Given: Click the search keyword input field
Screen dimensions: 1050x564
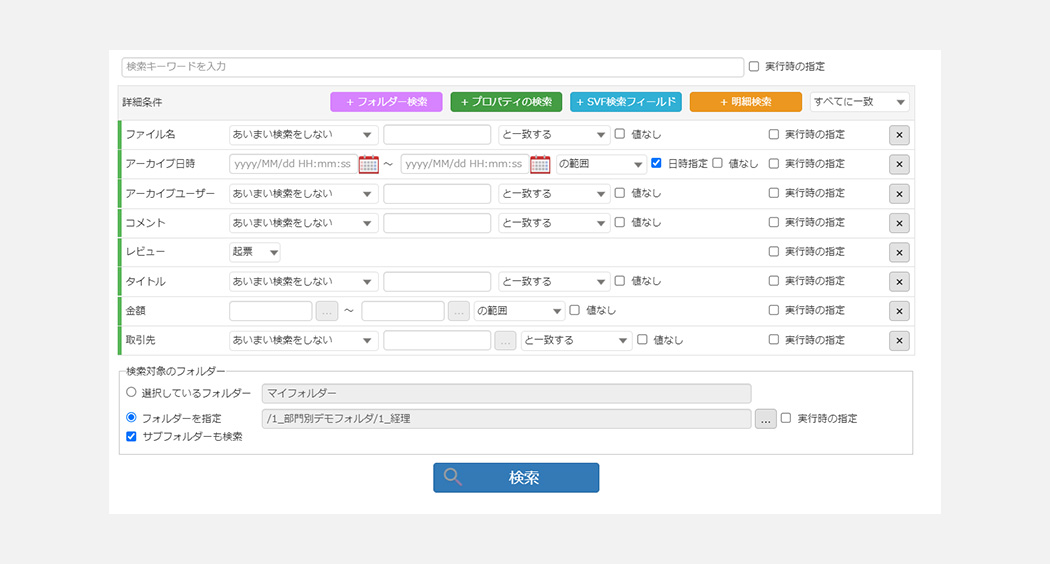Looking at the screenshot, I should 432,67.
